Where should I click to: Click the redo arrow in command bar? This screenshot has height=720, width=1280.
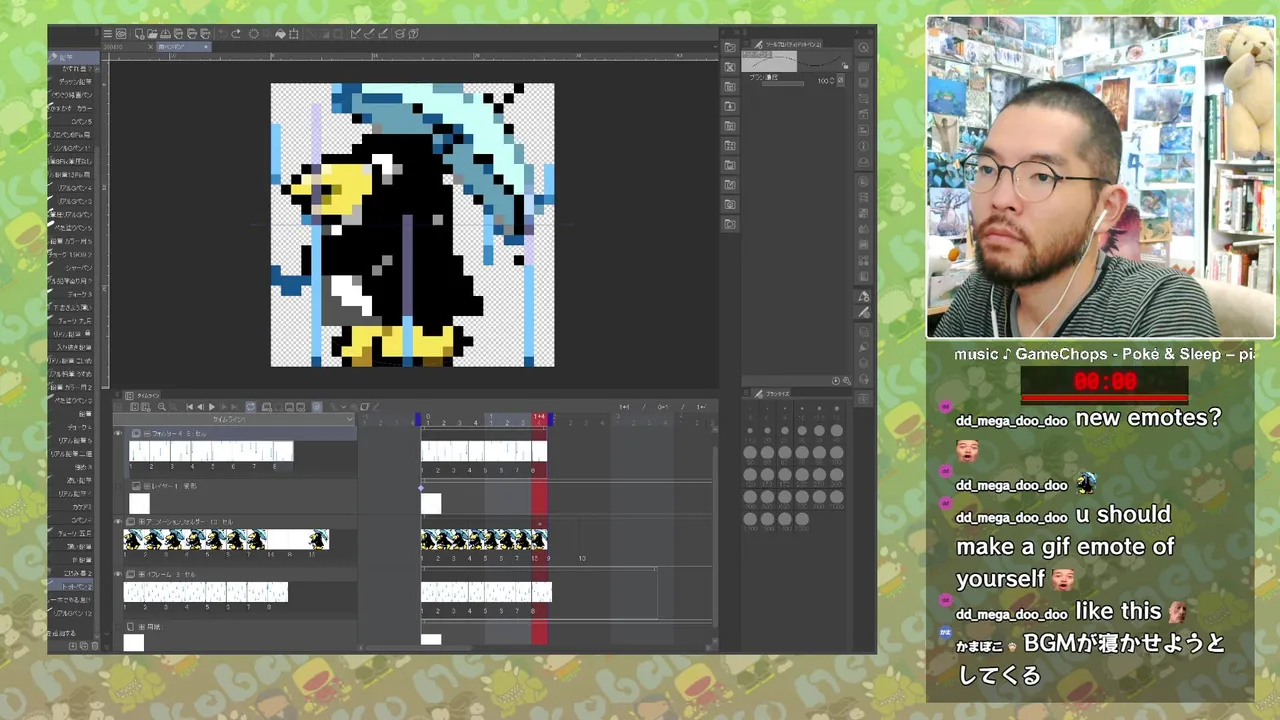click(236, 34)
